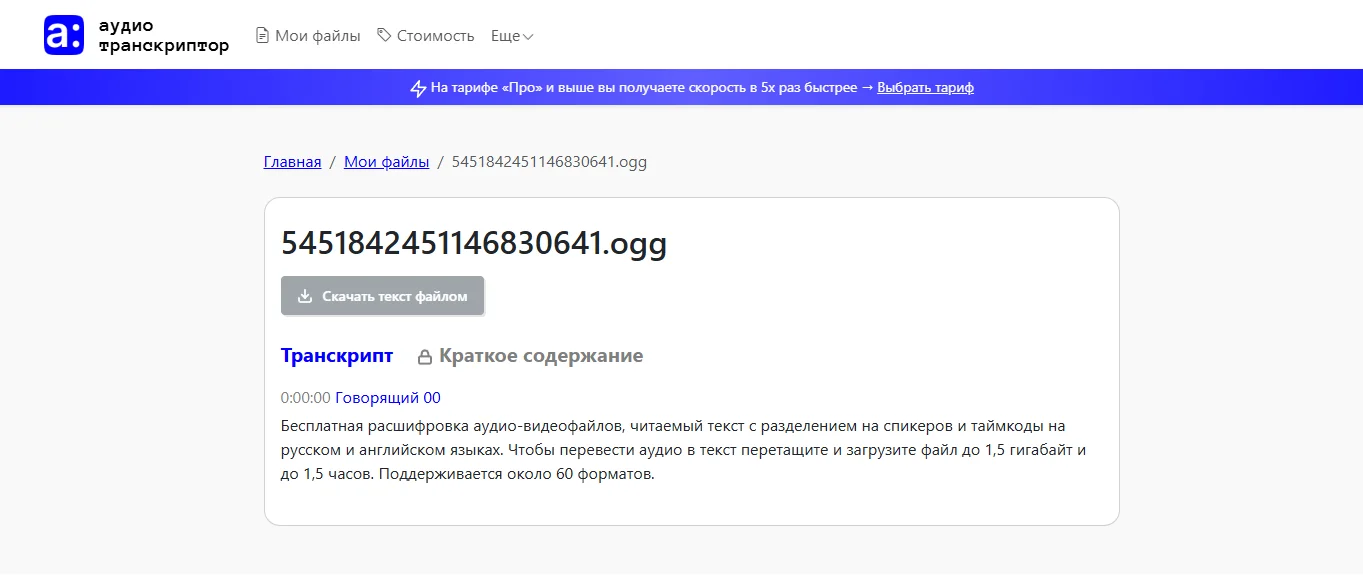1363x575 pixels.
Task: Click the file icon beside Мои файлы
Action: click(x=263, y=36)
